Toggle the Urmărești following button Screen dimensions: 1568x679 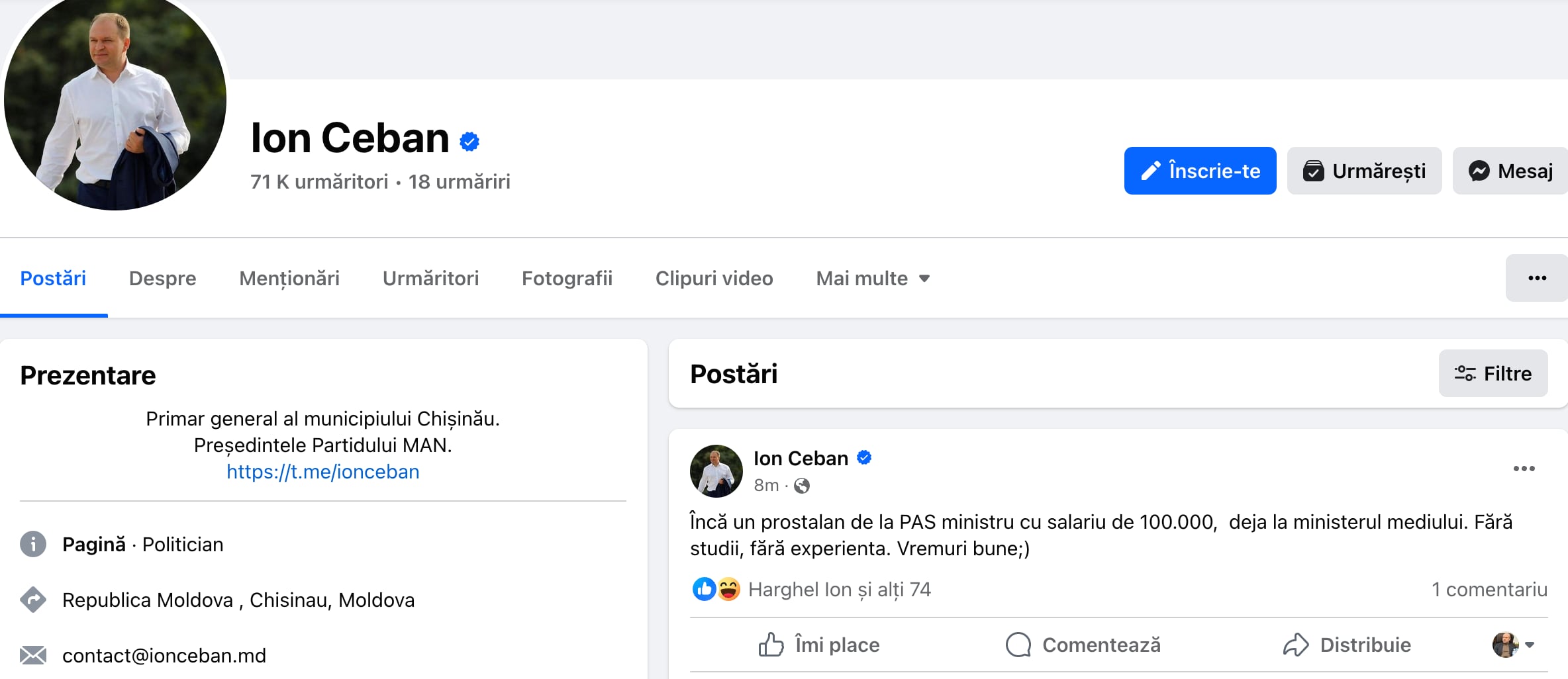1364,171
